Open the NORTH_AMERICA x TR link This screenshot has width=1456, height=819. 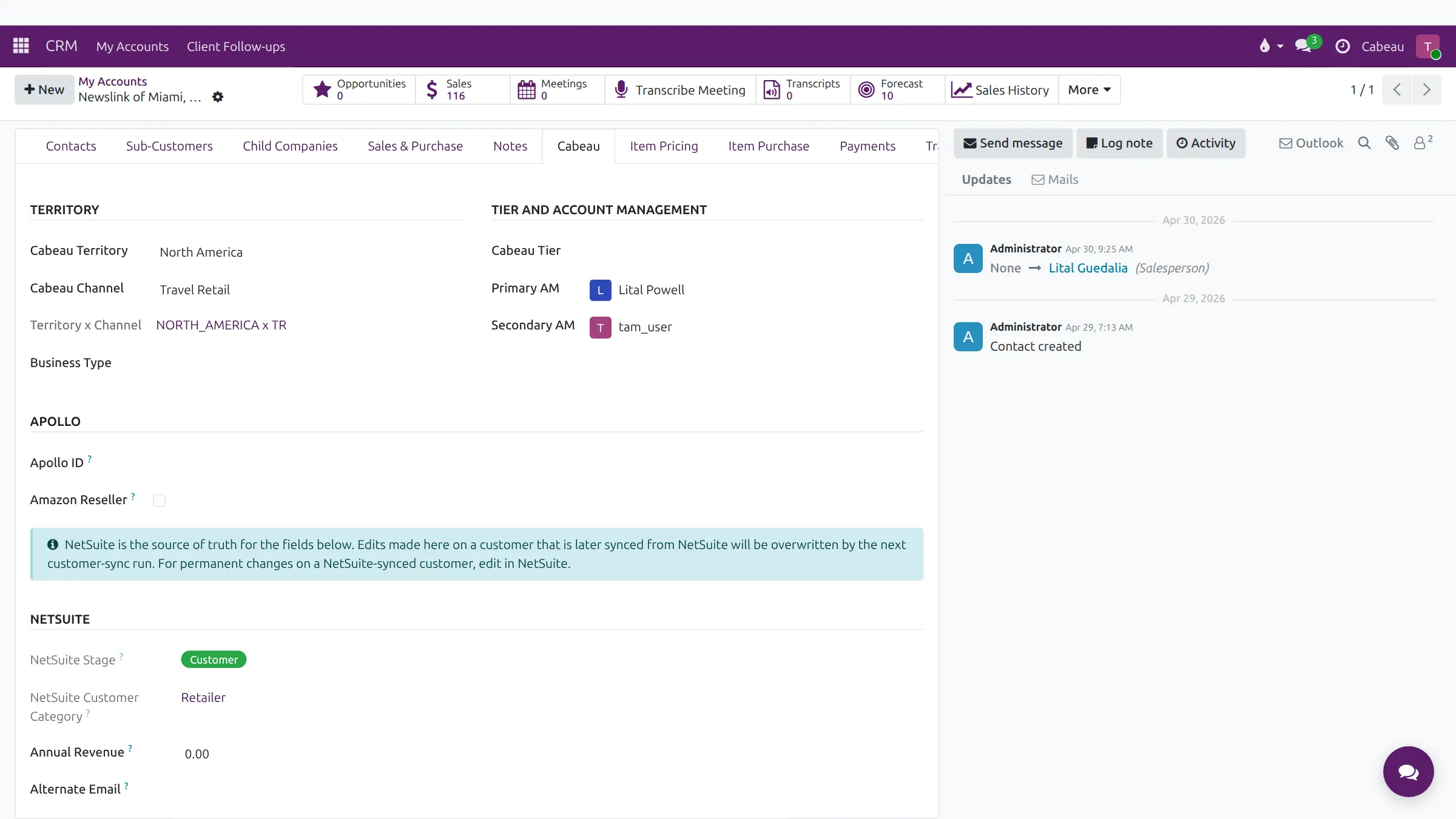tap(221, 325)
